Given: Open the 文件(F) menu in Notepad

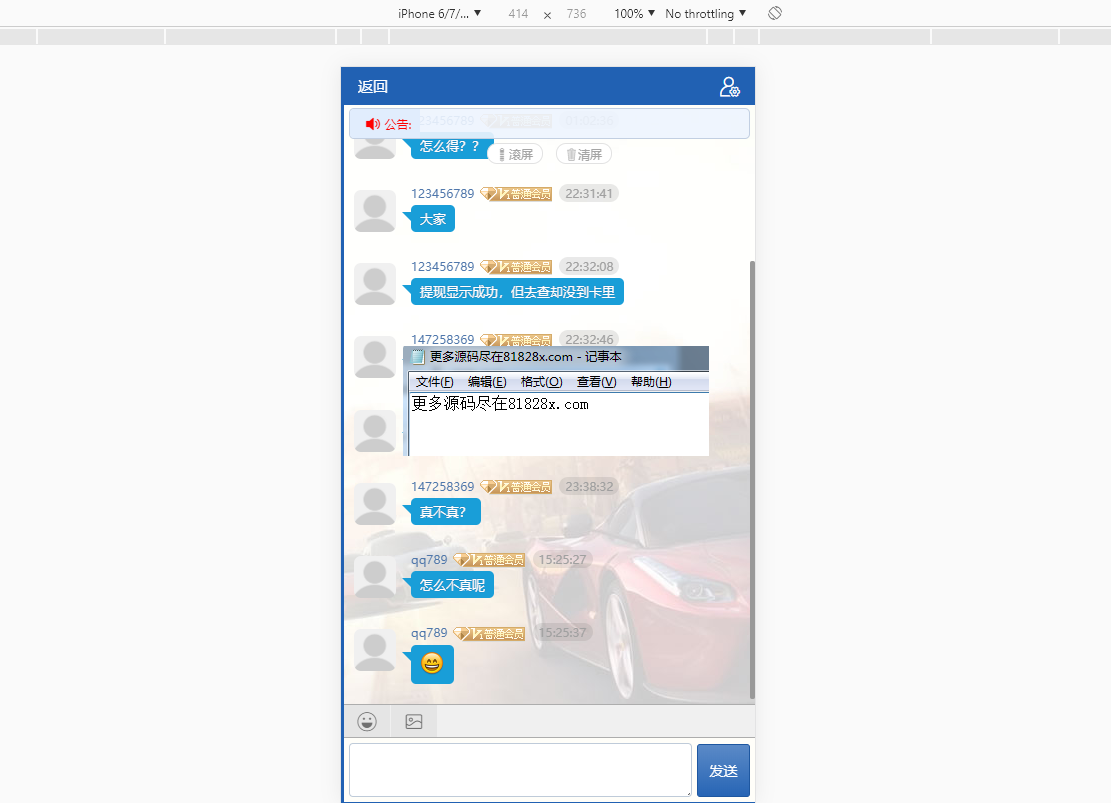Looking at the screenshot, I should (434, 382).
